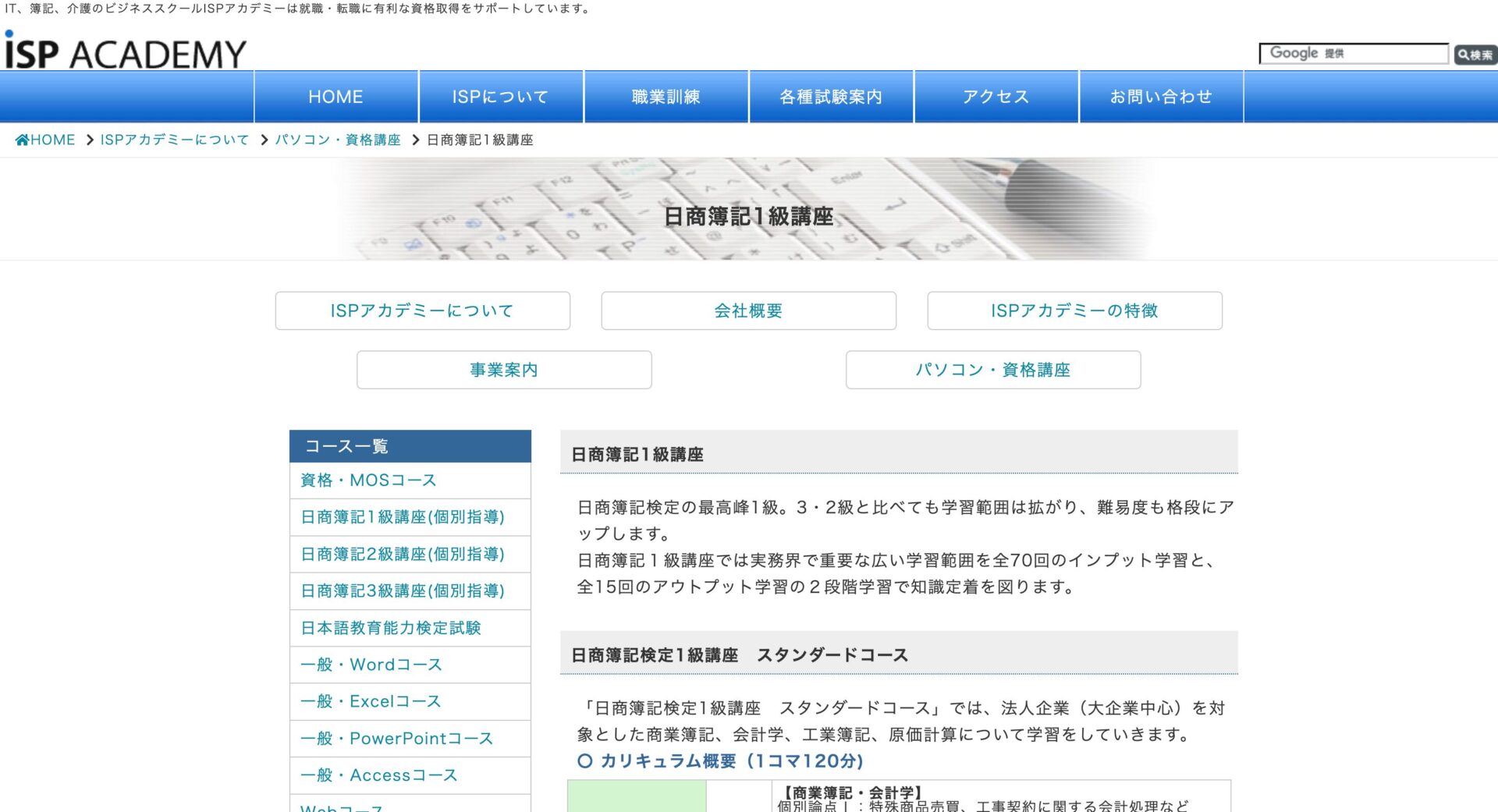1498x812 pixels.
Task: Select 日商簿記1級講座(個別指導) in sidebar
Action: click(x=410, y=517)
